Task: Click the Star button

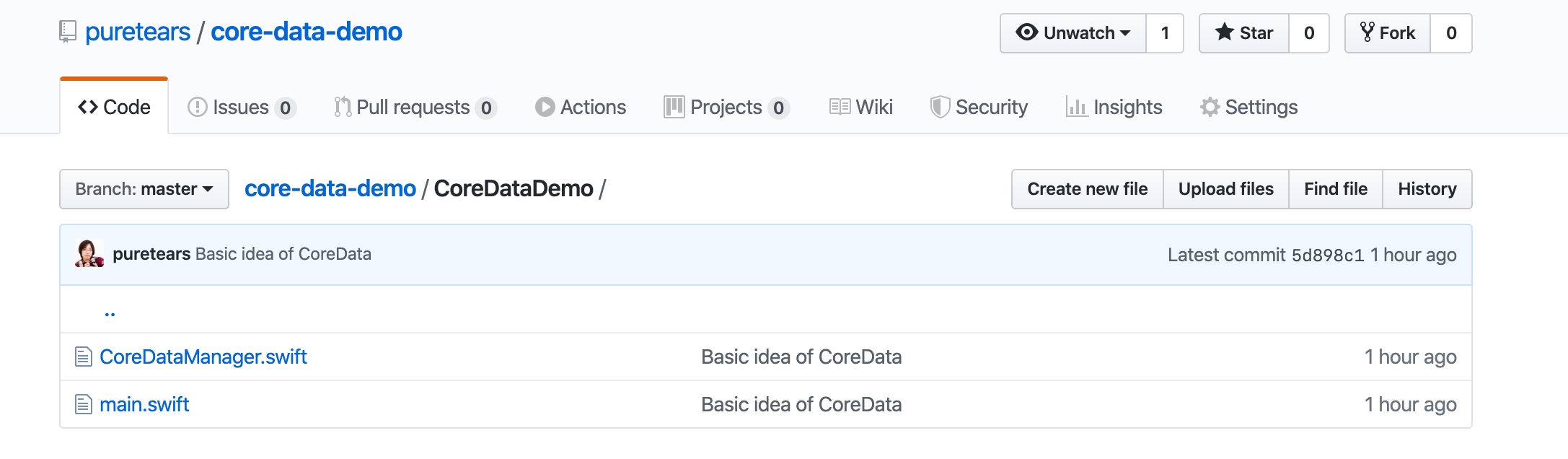Action: [x=1244, y=33]
